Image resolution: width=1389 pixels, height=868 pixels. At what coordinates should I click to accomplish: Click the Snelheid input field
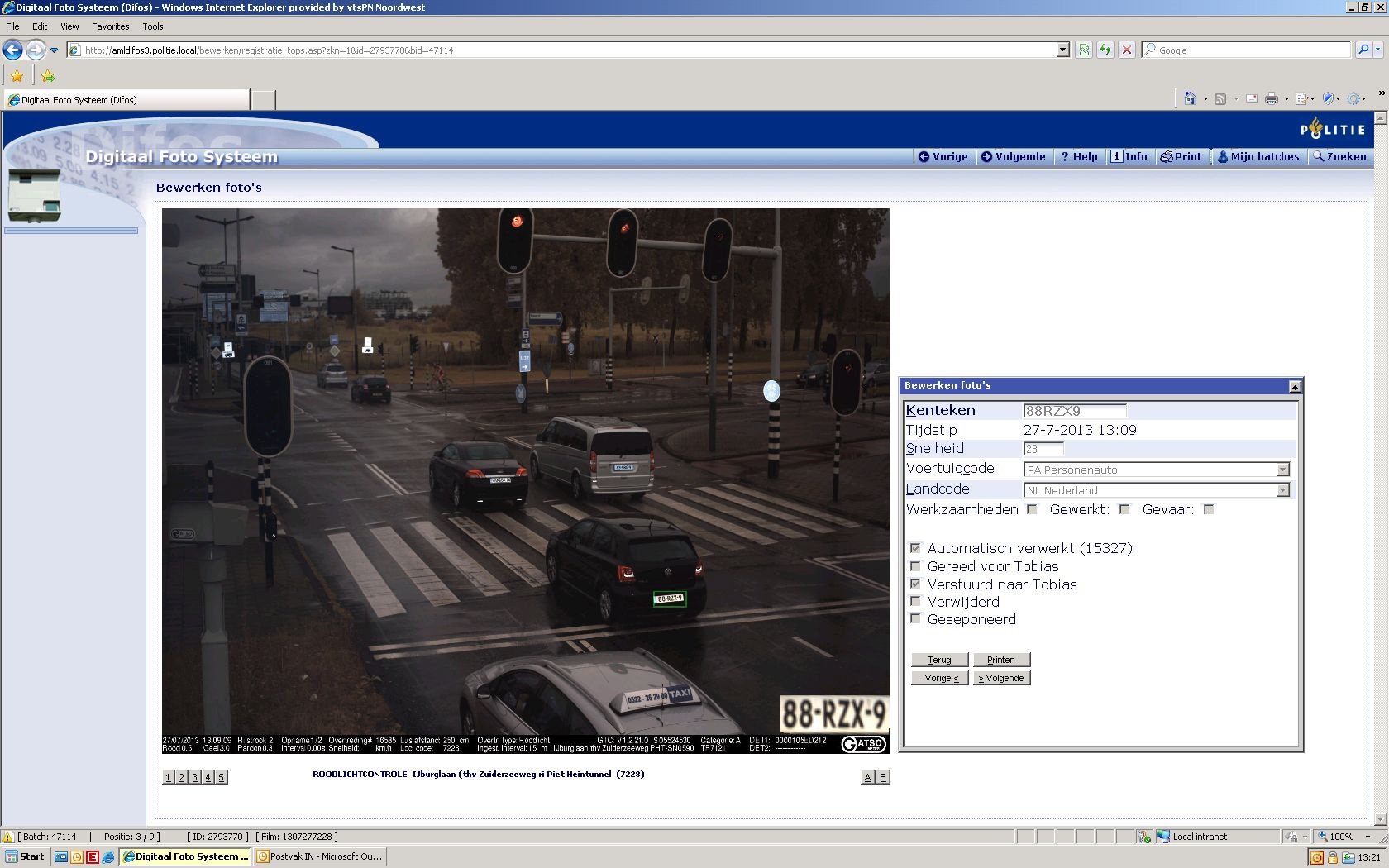[x=1043, y=449]
